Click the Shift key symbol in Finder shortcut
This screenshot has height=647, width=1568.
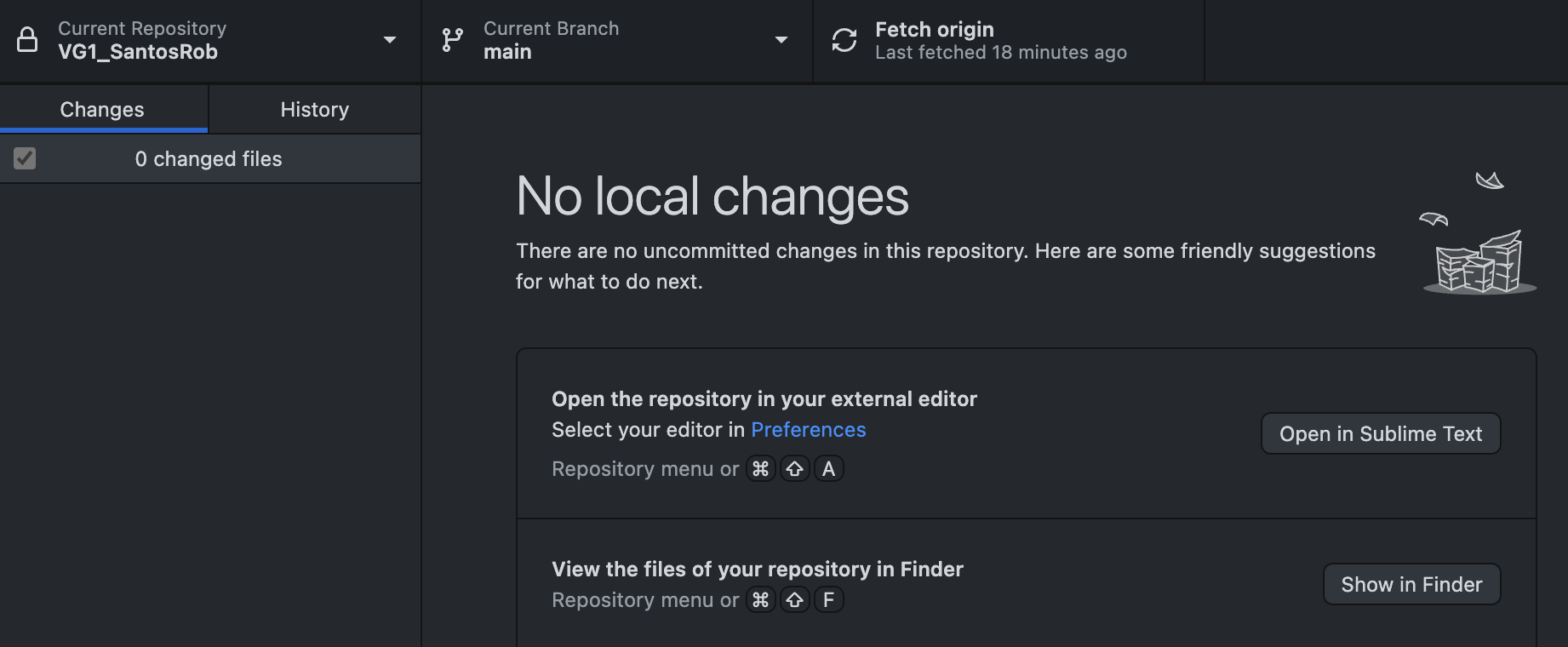pos(794,600)
